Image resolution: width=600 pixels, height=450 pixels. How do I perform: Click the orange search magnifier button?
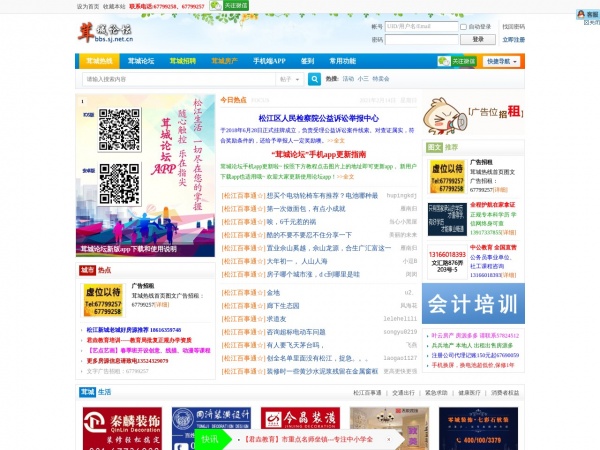[314, 78]
